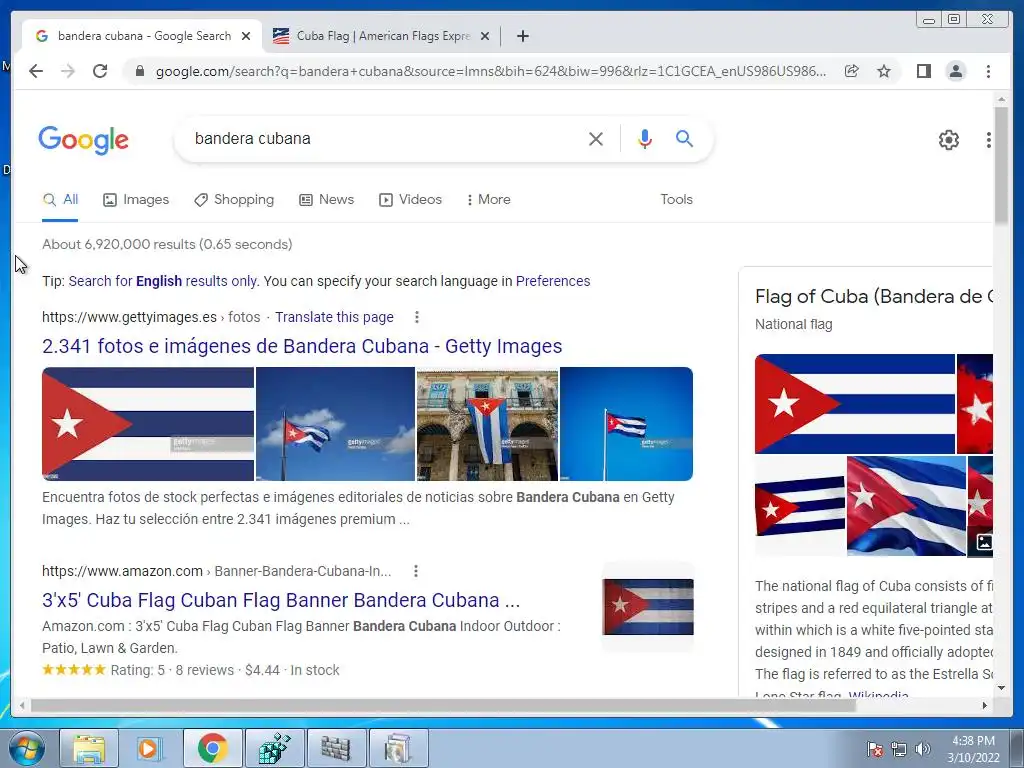Clear the search box text
Screen dimensions: 1024x768
click(596, 138)
